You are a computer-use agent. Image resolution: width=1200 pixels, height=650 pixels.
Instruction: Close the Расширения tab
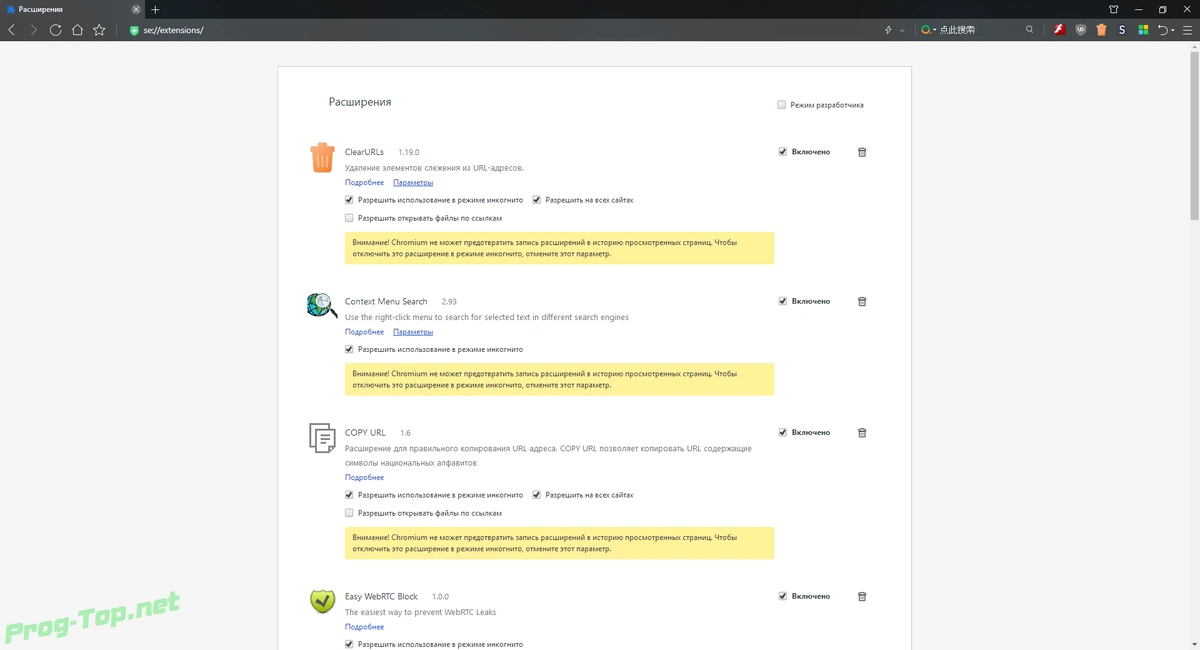(x=136, y=9)
